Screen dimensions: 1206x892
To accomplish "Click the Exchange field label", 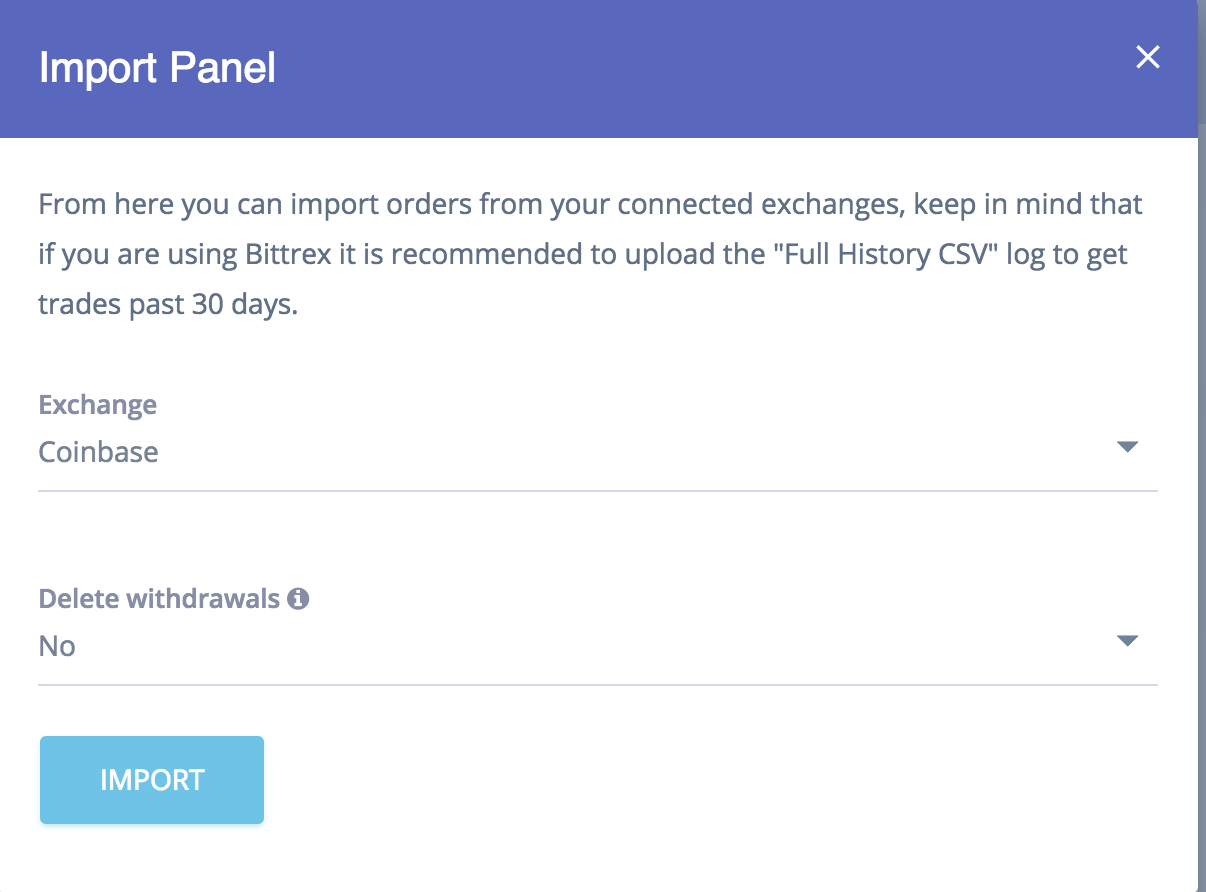I will (x=97, y=405).
